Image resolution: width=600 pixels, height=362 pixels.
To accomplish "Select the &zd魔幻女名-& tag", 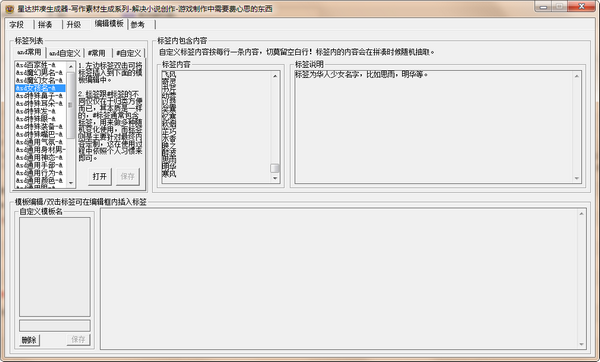I will (40, 80).
